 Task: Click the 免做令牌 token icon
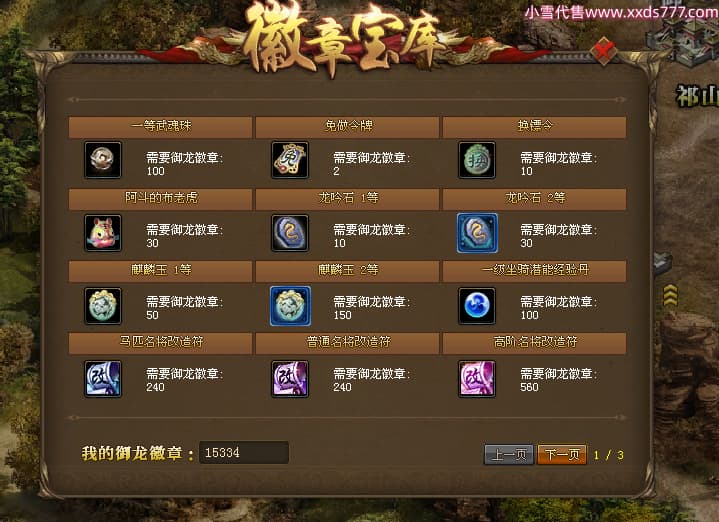point(290,160)
